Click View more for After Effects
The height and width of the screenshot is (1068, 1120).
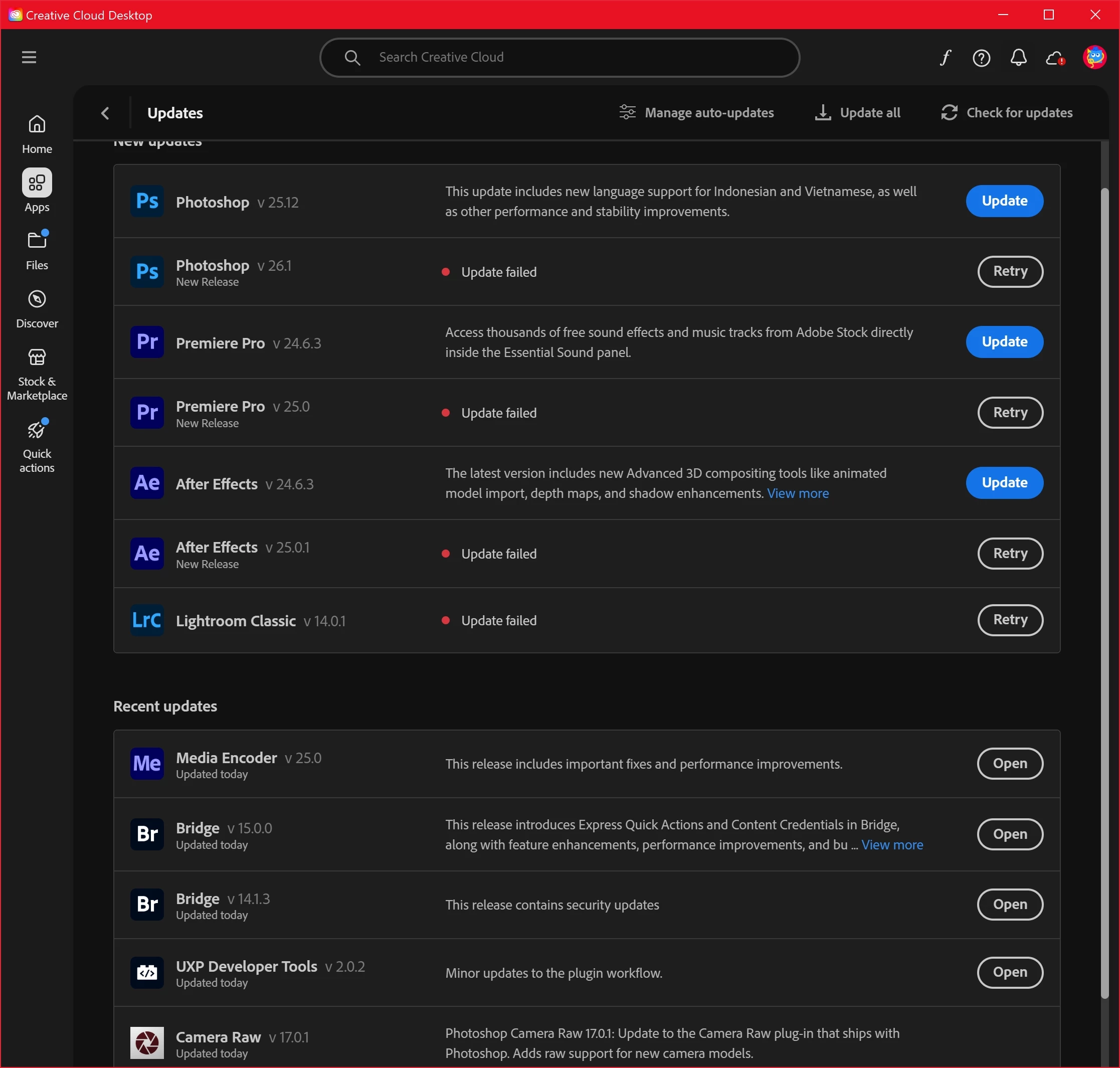click(797, 493)
